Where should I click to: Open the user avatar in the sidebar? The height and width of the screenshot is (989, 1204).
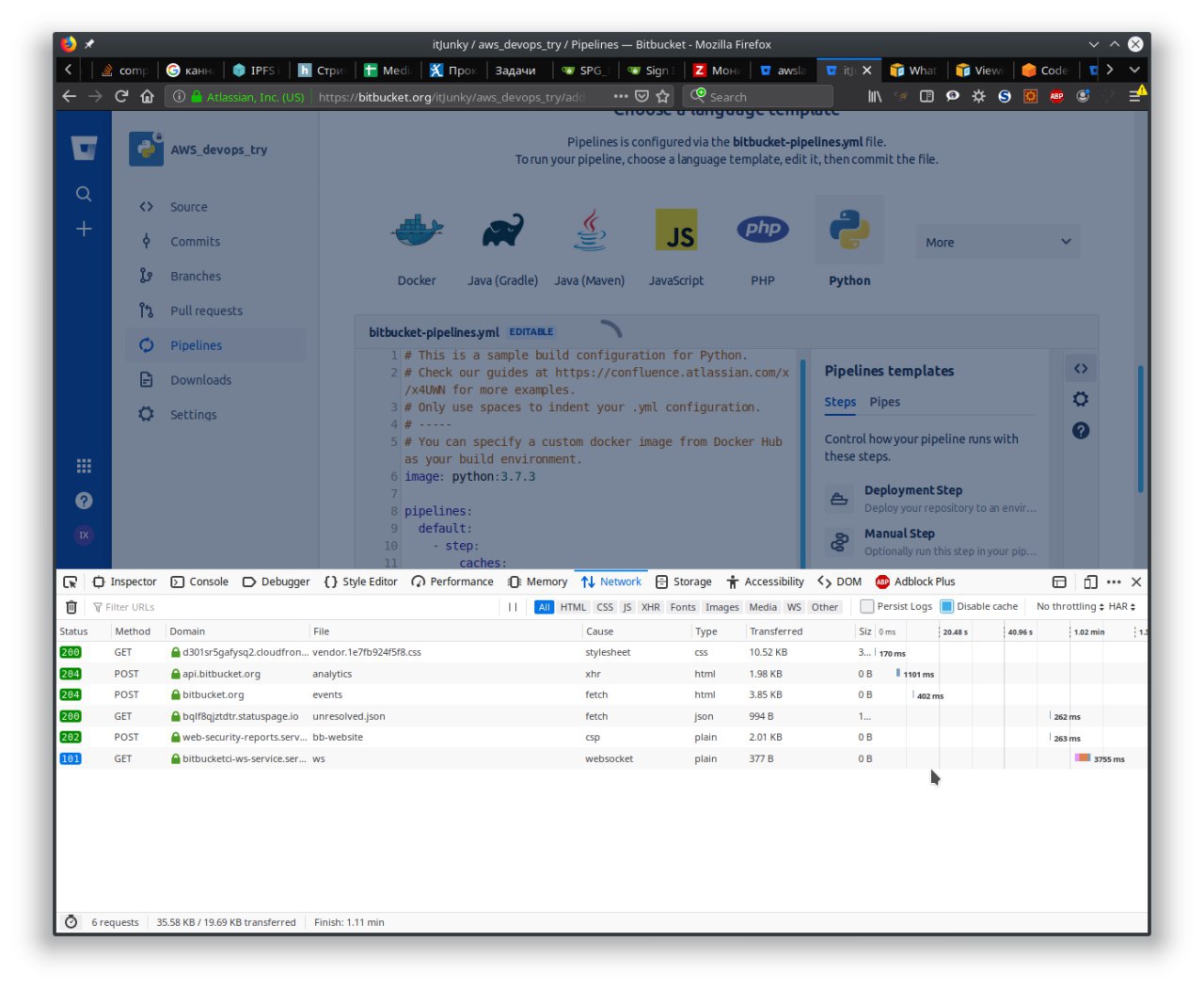[84, 534]
